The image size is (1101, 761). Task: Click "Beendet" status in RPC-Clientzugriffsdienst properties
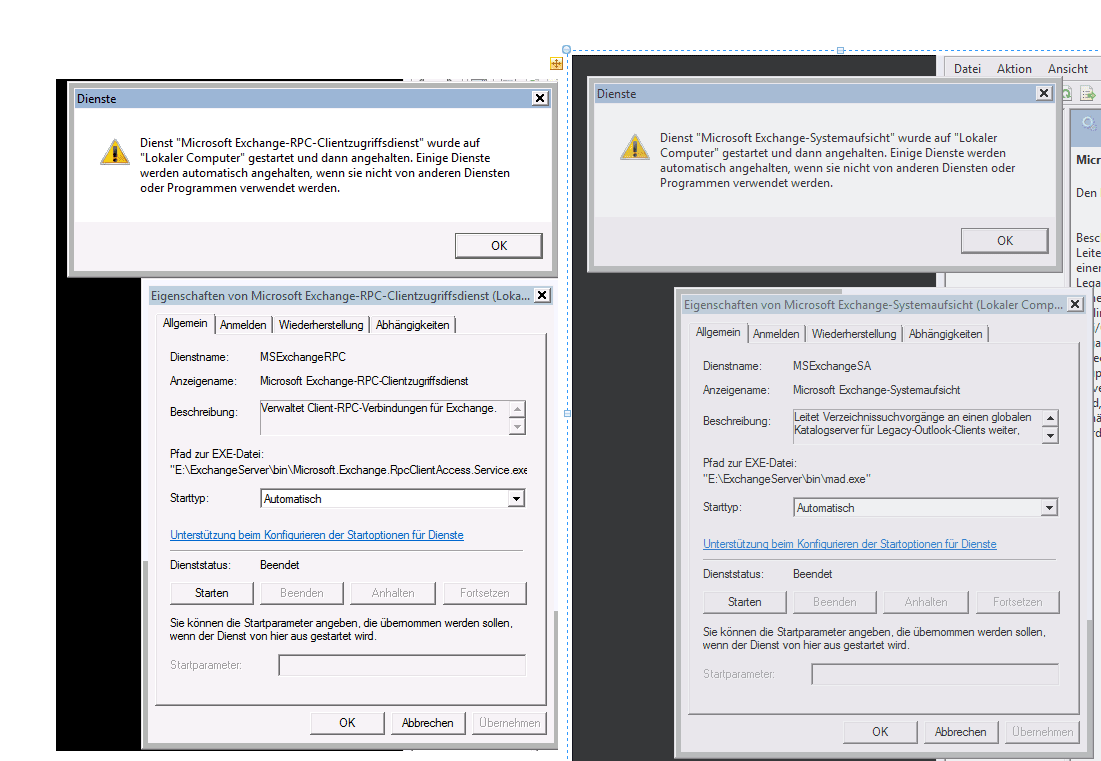279,565
